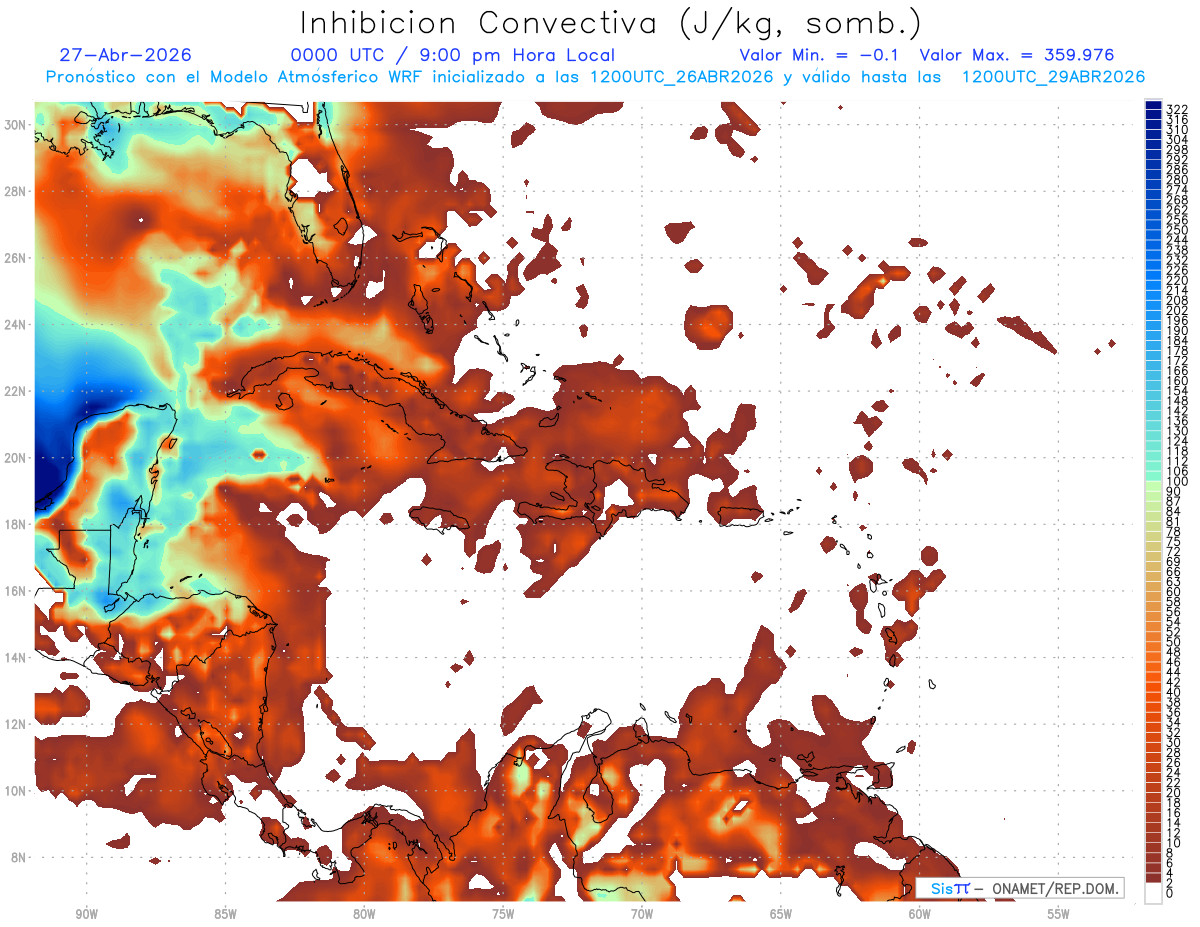Click the 1200UTC_29ABR2026 valid-until time text

click(x=1053, y=77)
